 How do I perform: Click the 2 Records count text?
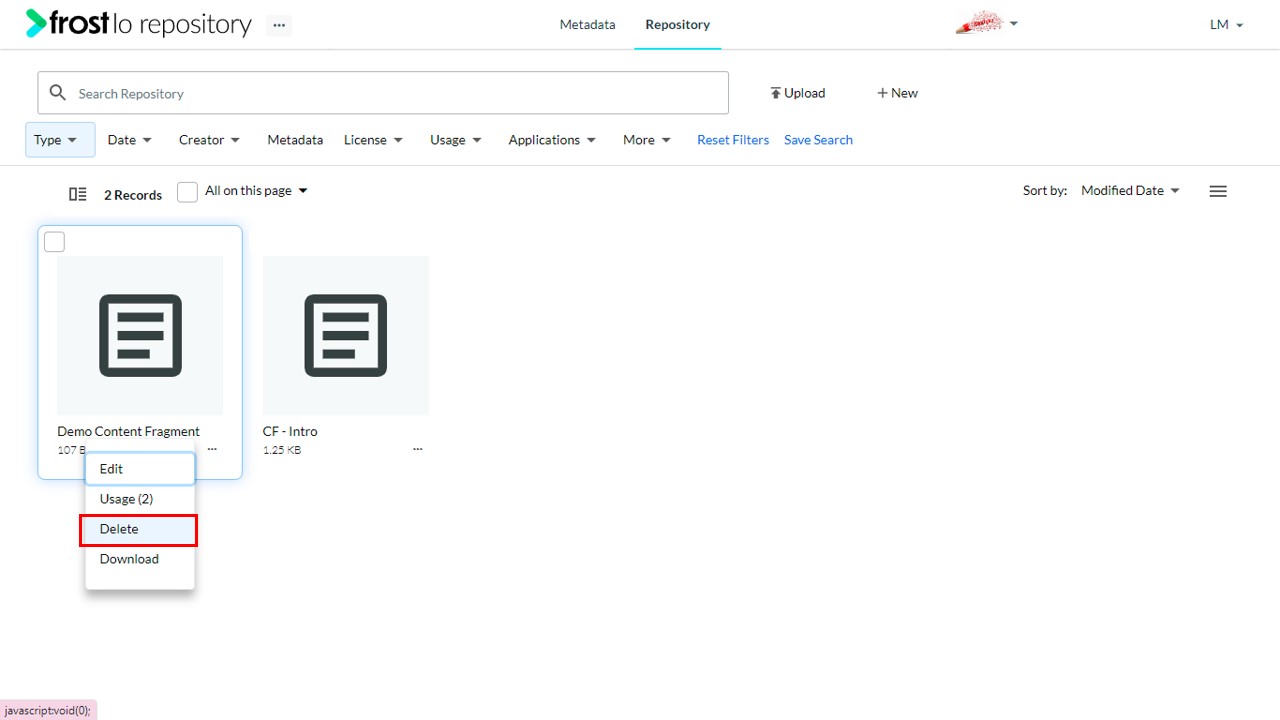[133, 195]
